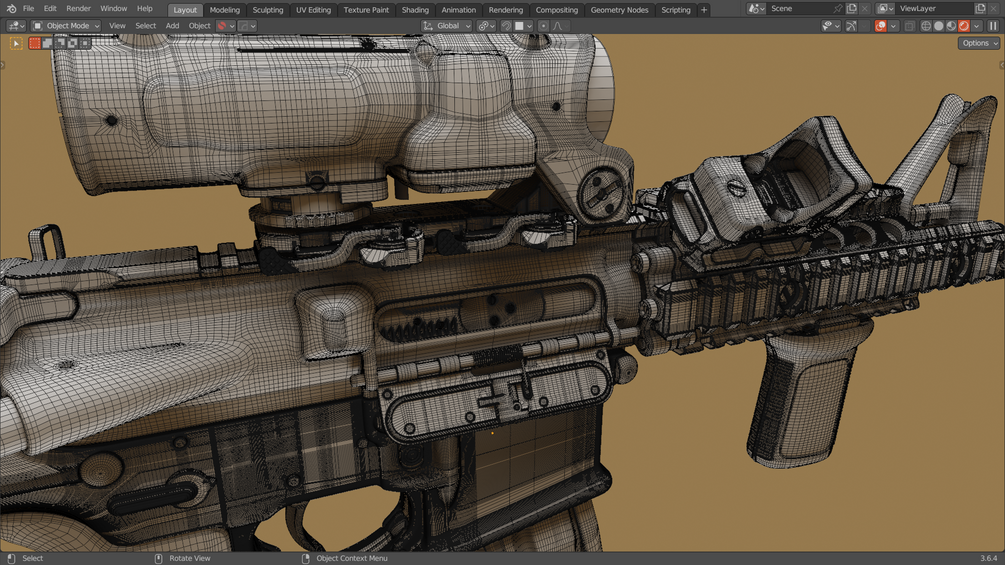Click the "Object Context Menu" status text

[352, 558]
